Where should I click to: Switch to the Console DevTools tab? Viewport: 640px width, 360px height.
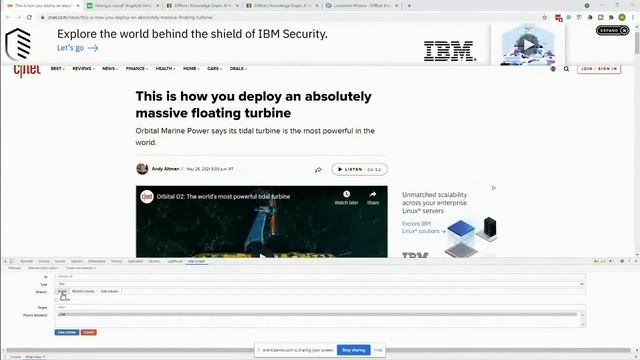tap(44, 261)
